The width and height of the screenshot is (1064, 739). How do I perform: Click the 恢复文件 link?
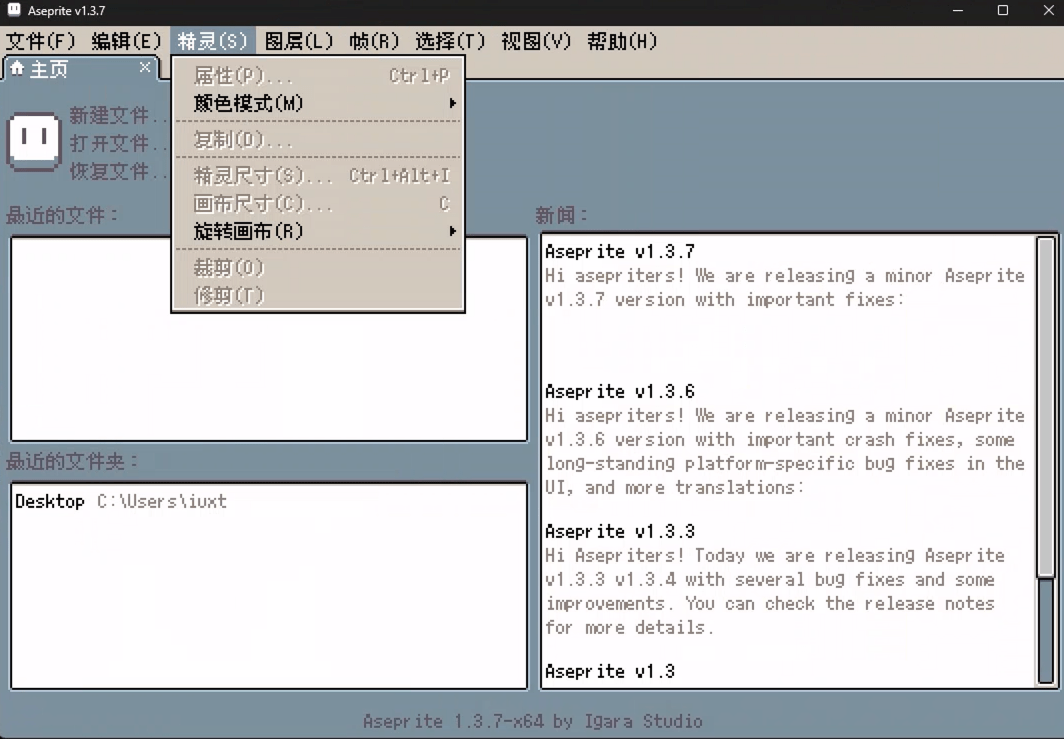[x=117, y=171]
